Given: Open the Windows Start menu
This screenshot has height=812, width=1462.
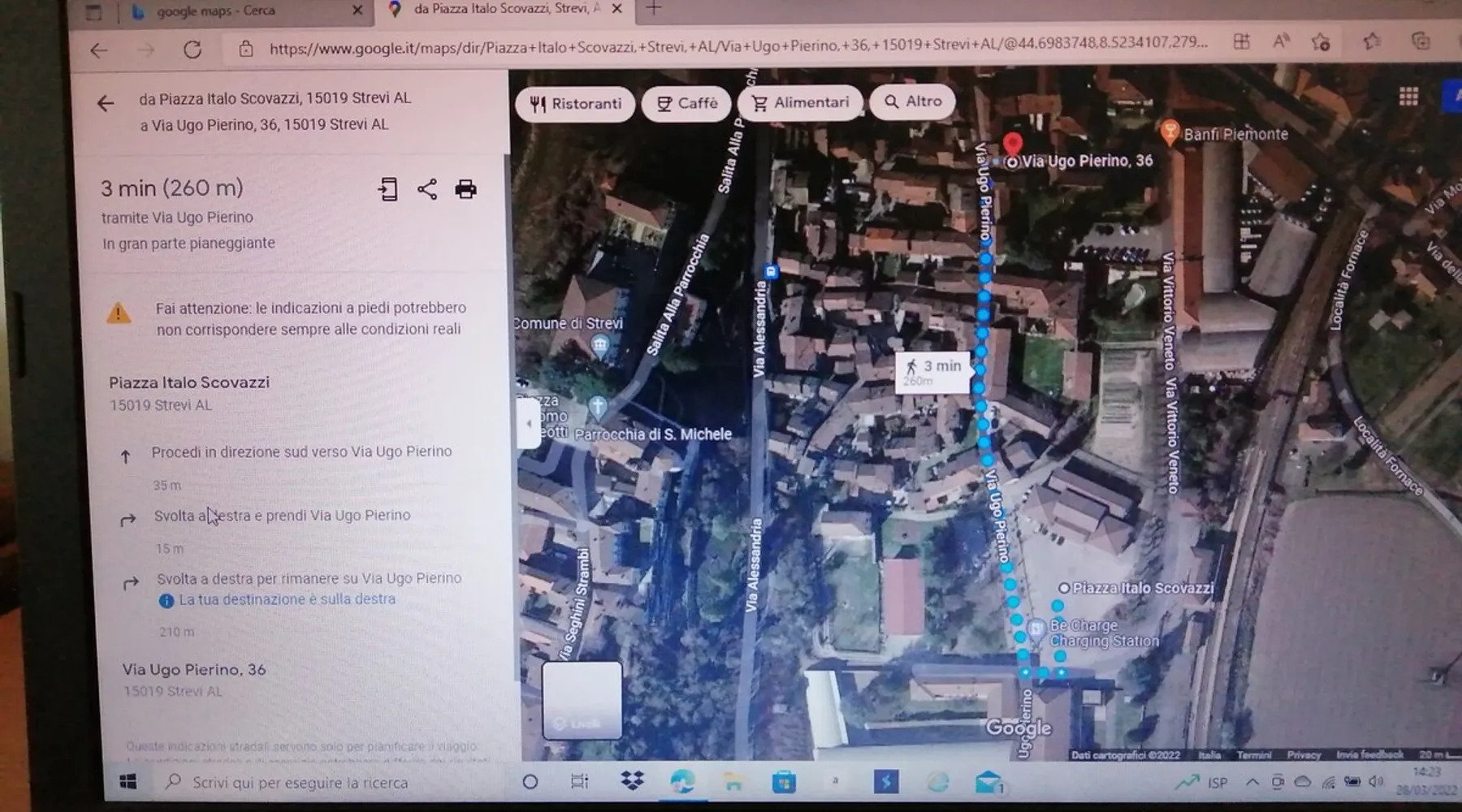Looking at the screenshot, I should pos(128,781).
